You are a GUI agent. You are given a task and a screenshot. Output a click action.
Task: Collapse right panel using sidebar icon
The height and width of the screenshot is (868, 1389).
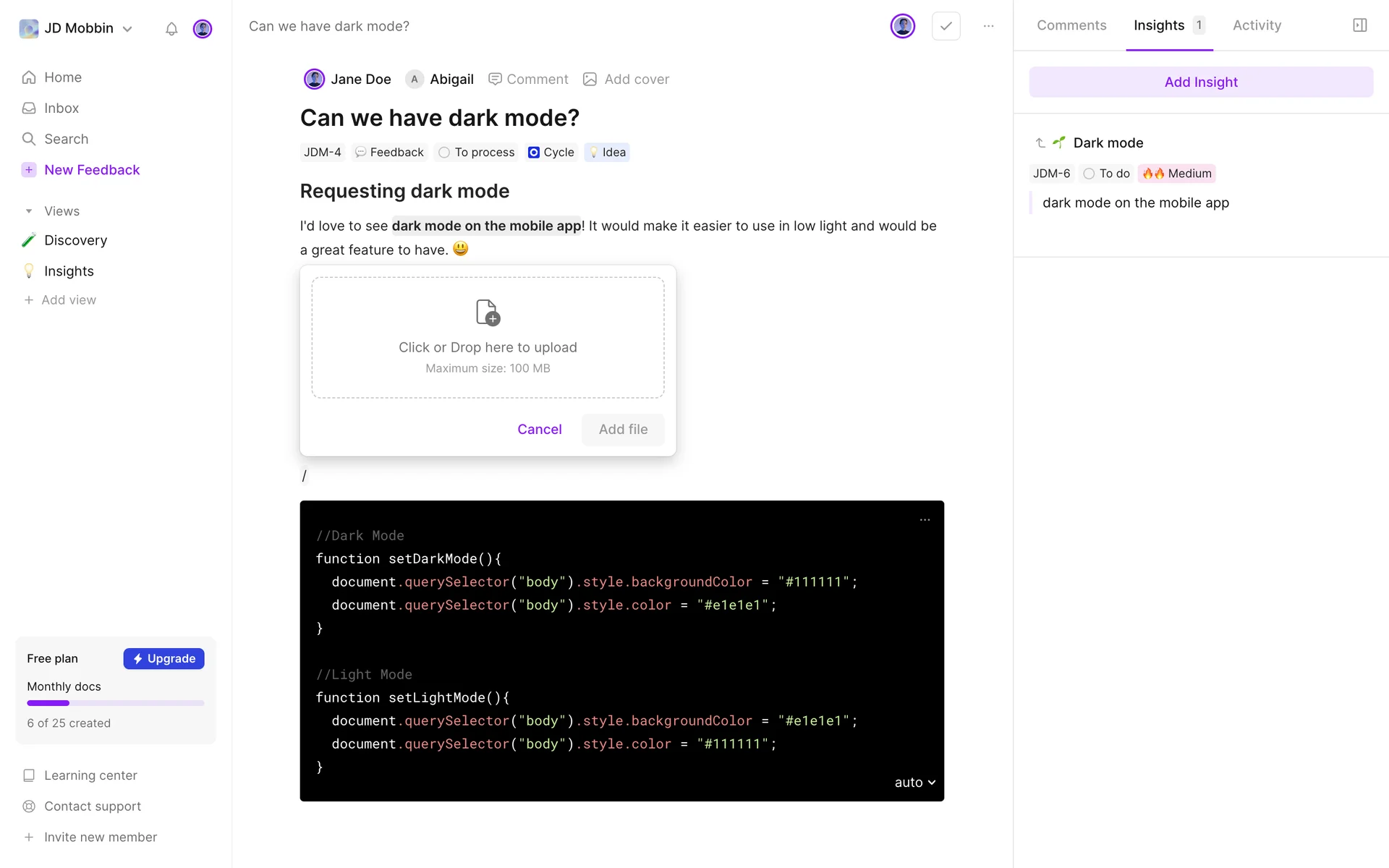click(1359, 25)
